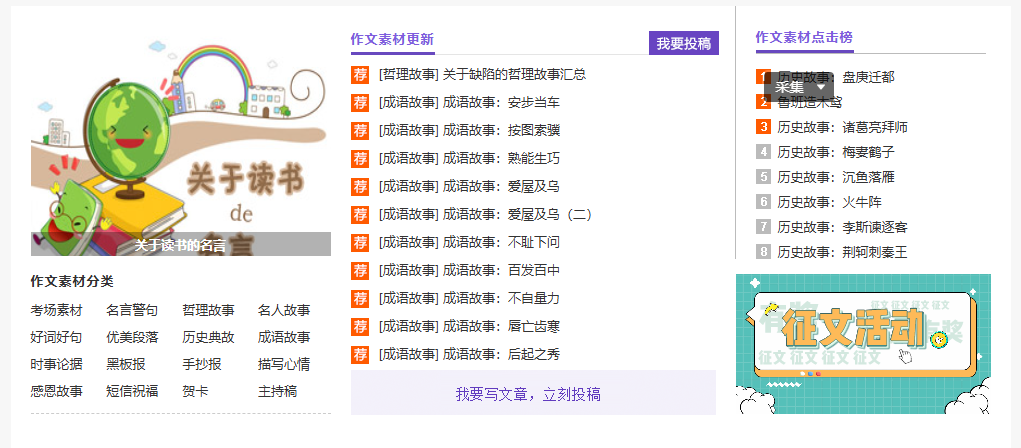Open 历史故事：火牛阵 ranked article
The image size is (1021, 448).
tap(830, 202)
